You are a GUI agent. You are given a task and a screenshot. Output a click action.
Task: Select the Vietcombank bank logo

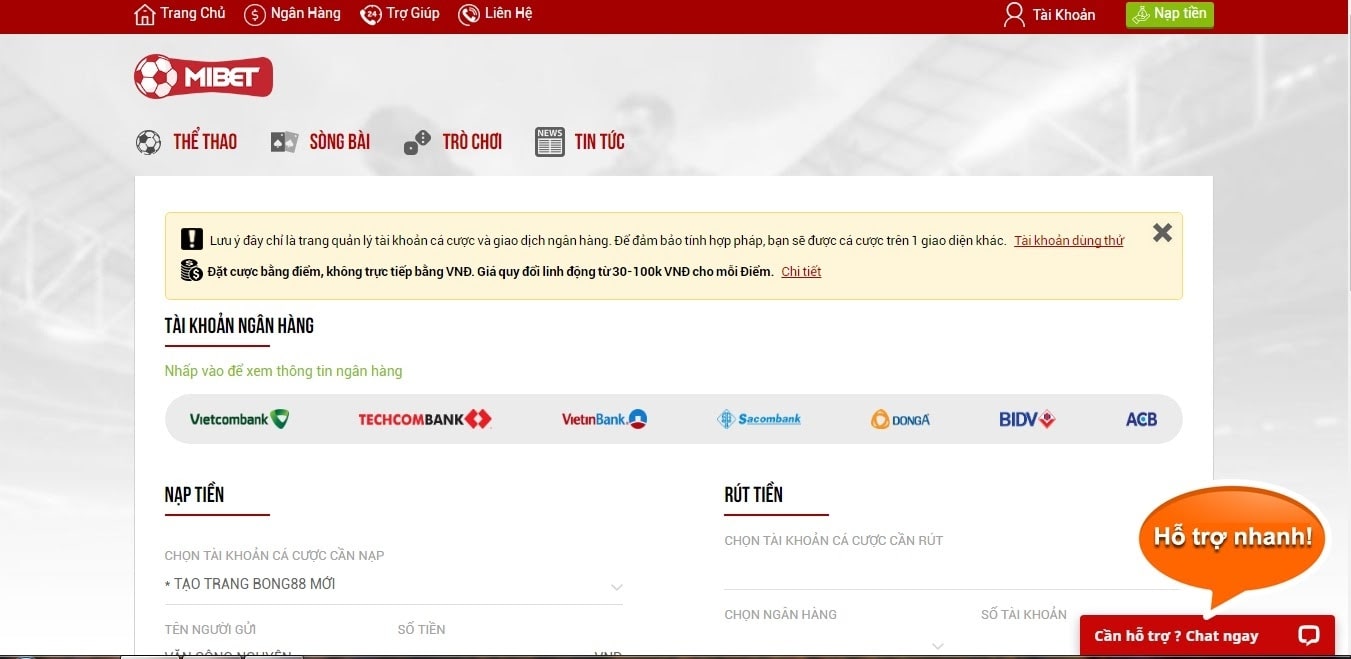239,419
